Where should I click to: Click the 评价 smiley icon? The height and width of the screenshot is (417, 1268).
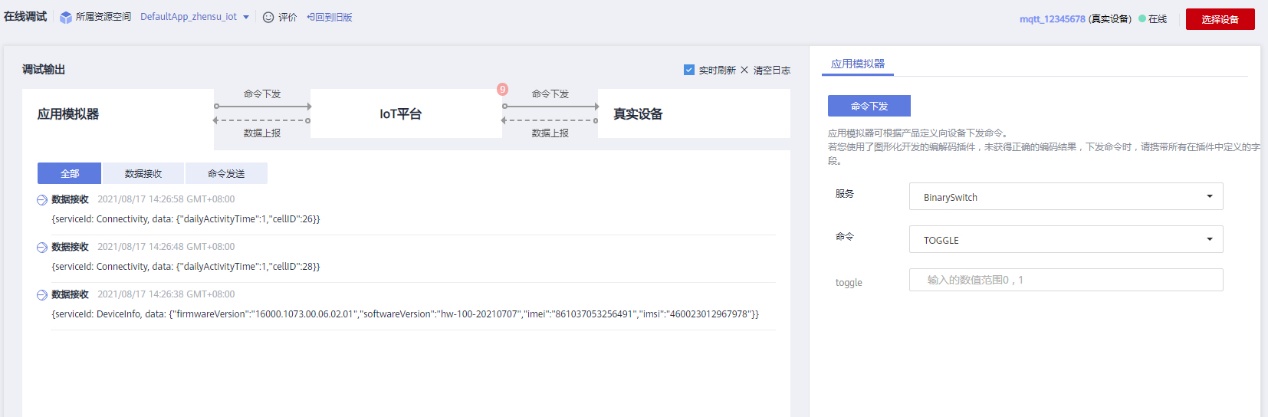tap(269, 18)
